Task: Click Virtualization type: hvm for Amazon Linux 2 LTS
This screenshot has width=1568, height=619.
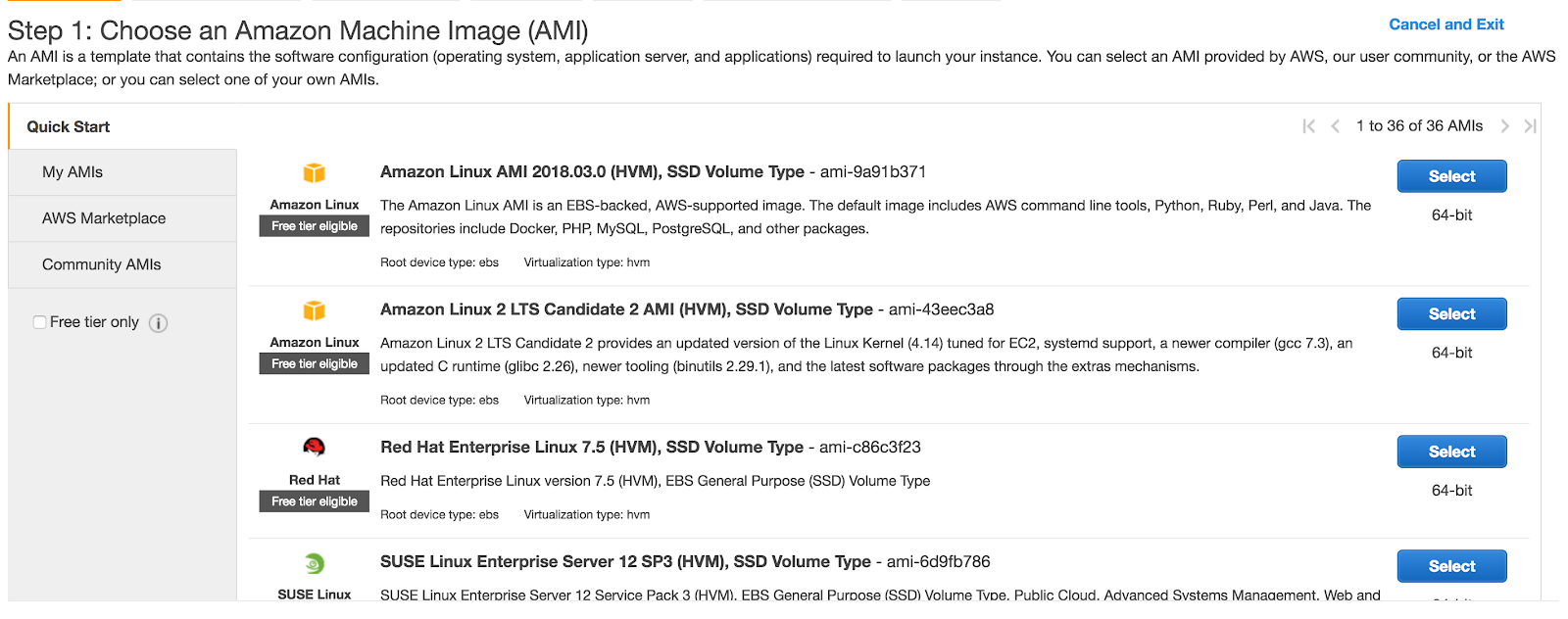Action: tap(587, 401)
